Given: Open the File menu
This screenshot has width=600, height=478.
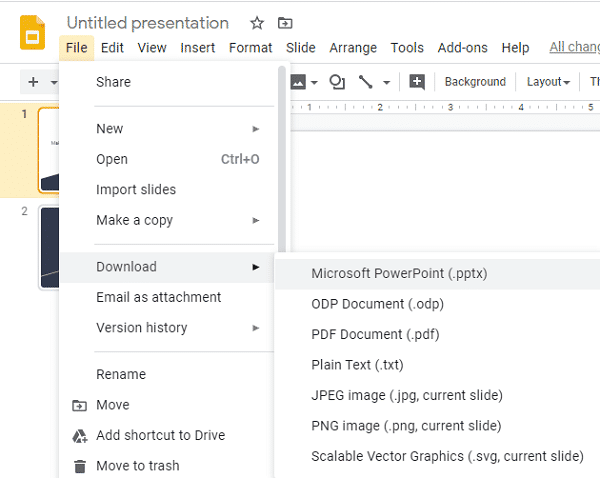Looking at the screenshot, I should 77,48.
